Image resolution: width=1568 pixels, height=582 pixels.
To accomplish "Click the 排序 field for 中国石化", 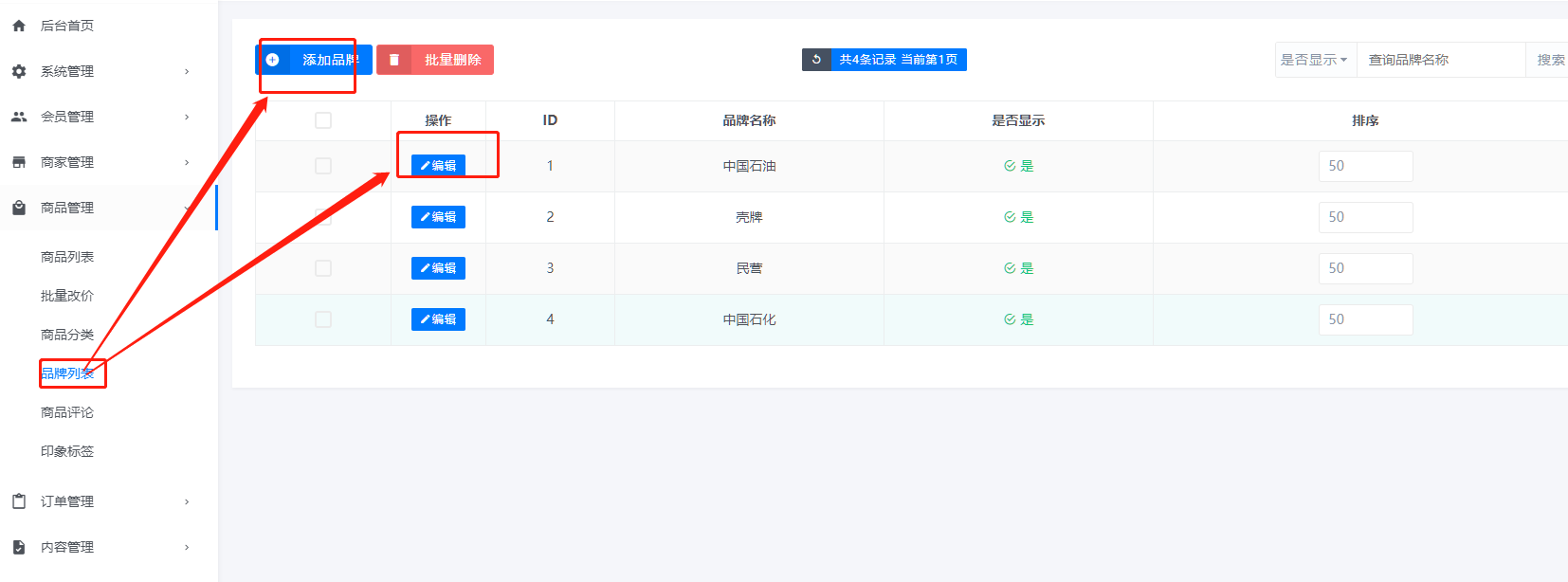I will coord(1365,319).
